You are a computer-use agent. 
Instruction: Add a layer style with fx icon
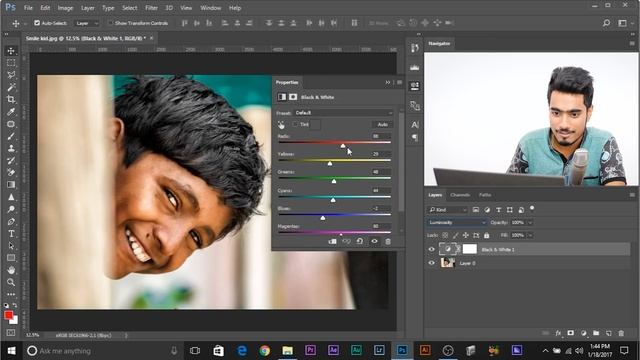coord(558,333)
